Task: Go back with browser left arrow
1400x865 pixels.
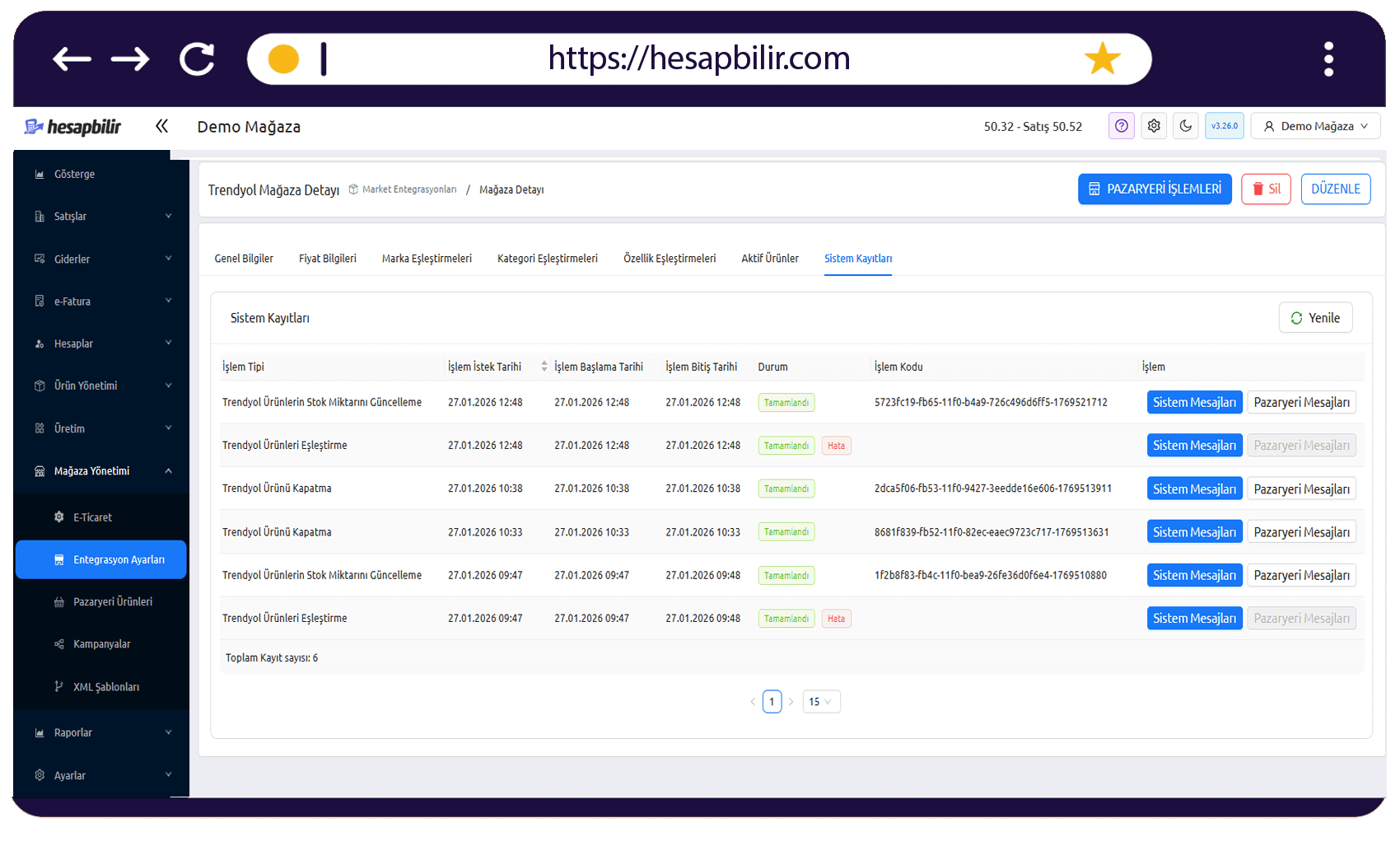Action: pos(72,59)
